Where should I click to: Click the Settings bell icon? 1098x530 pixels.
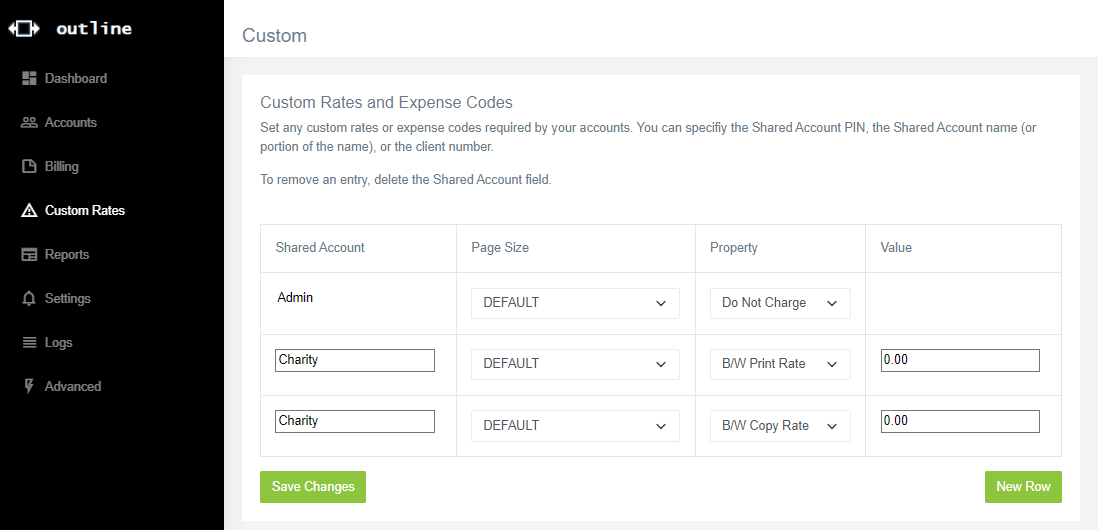click(x=29, y=298)
